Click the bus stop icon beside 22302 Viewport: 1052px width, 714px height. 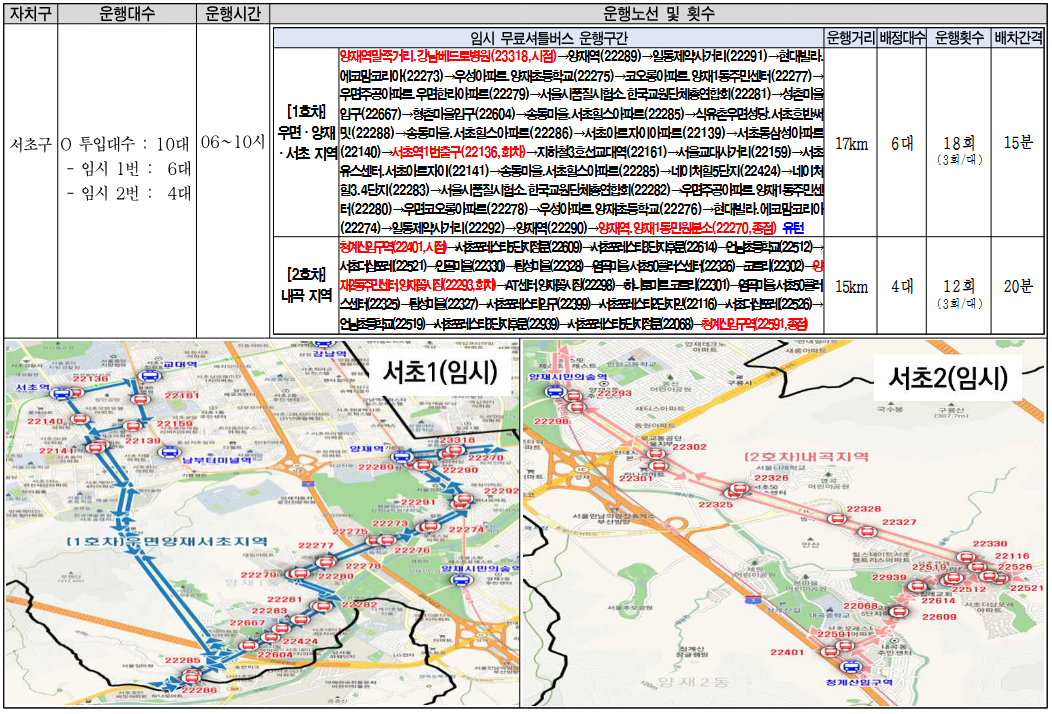click(x=655, y=454)
